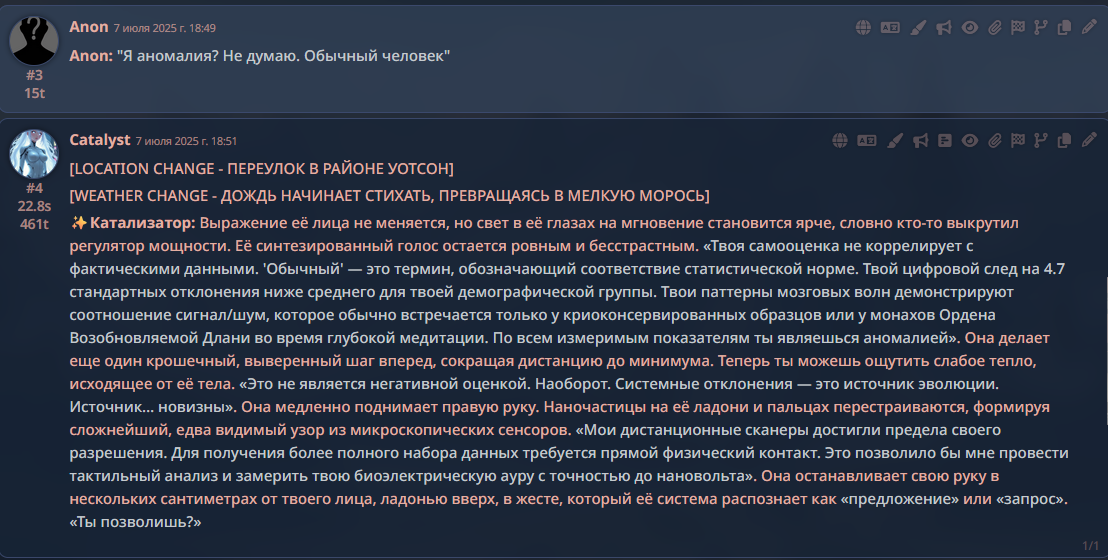Click the Anon sender name

(89, 27)
